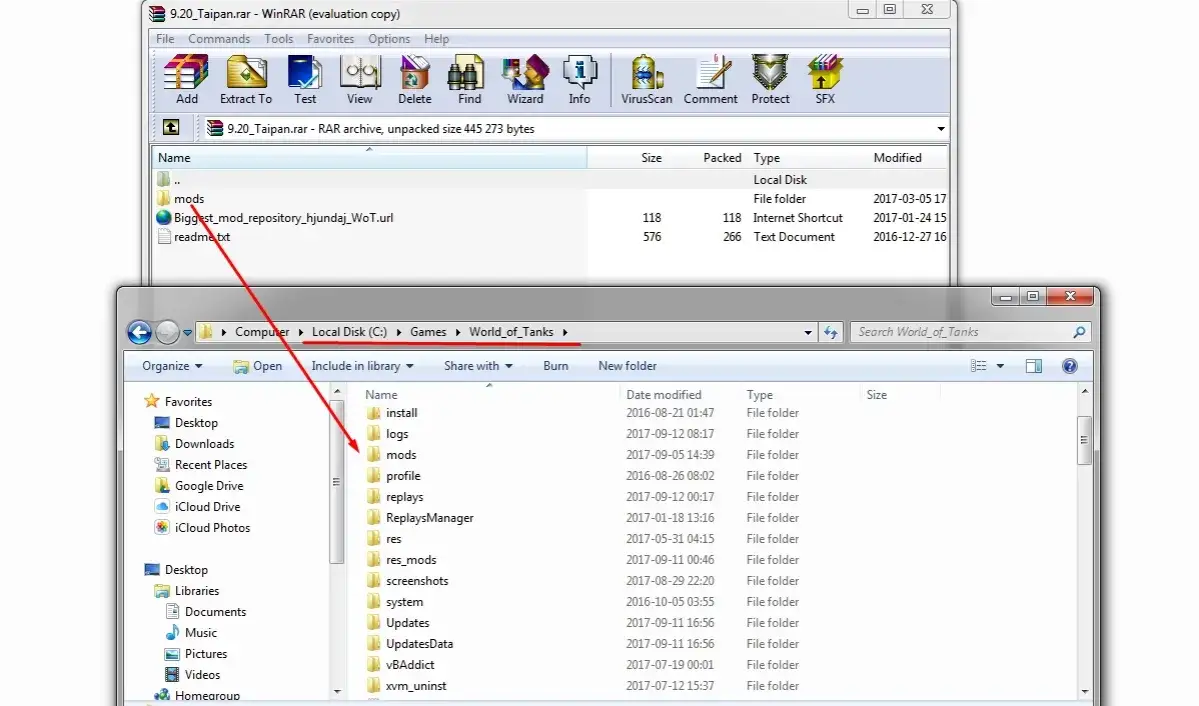Screen dimensions: 1199x706
Task: Expand the WinRAR archive path dropdown
Action: 941,129
